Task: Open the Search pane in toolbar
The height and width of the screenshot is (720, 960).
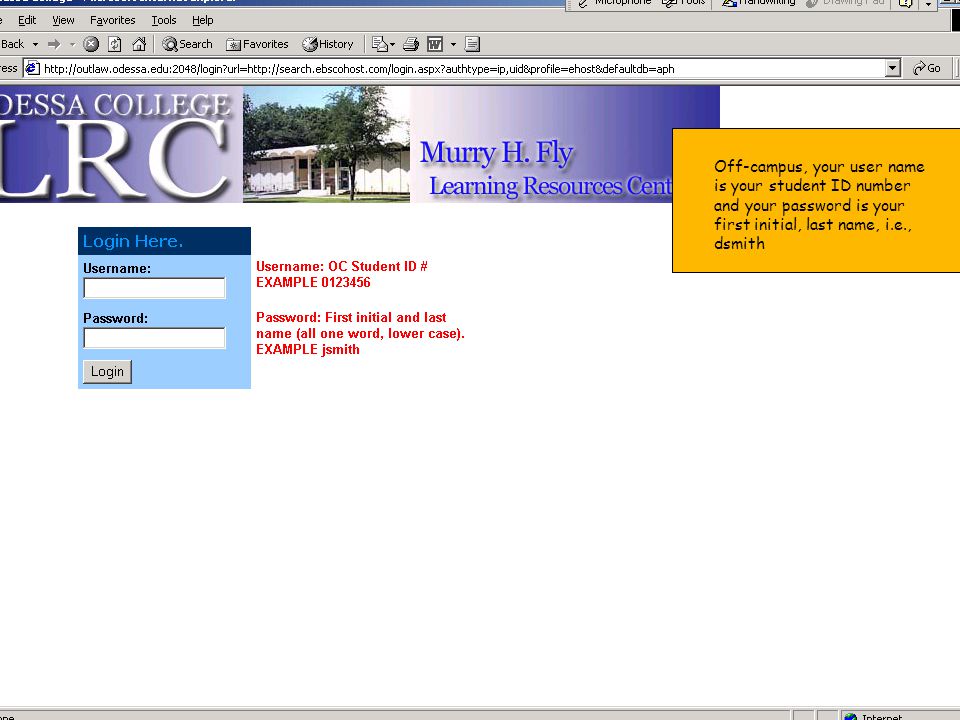Action: click(187, 44)
